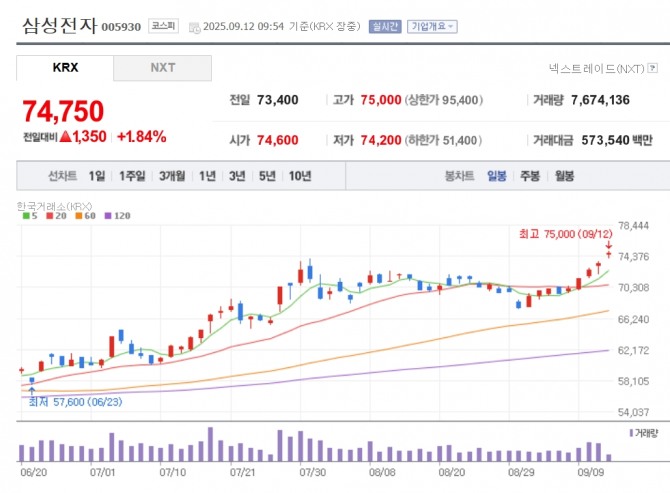Switch to the NXT tab
The width and height of the screenshot is (670, 493).
(x=162, y=68)
